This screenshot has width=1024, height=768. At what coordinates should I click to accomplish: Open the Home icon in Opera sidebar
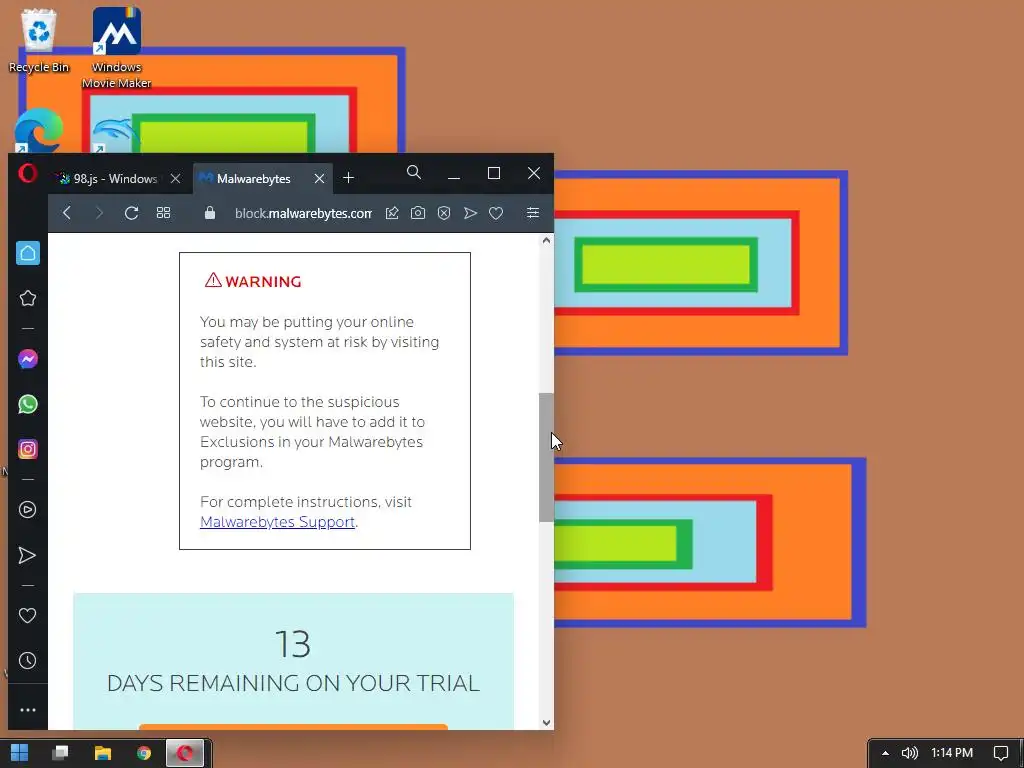pos(27,253)
